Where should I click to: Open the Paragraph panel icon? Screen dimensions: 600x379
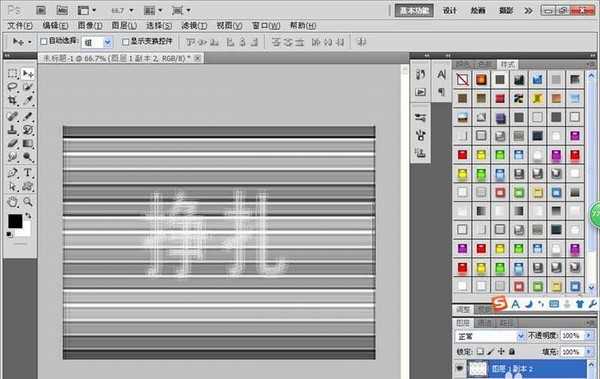point(442,92)
